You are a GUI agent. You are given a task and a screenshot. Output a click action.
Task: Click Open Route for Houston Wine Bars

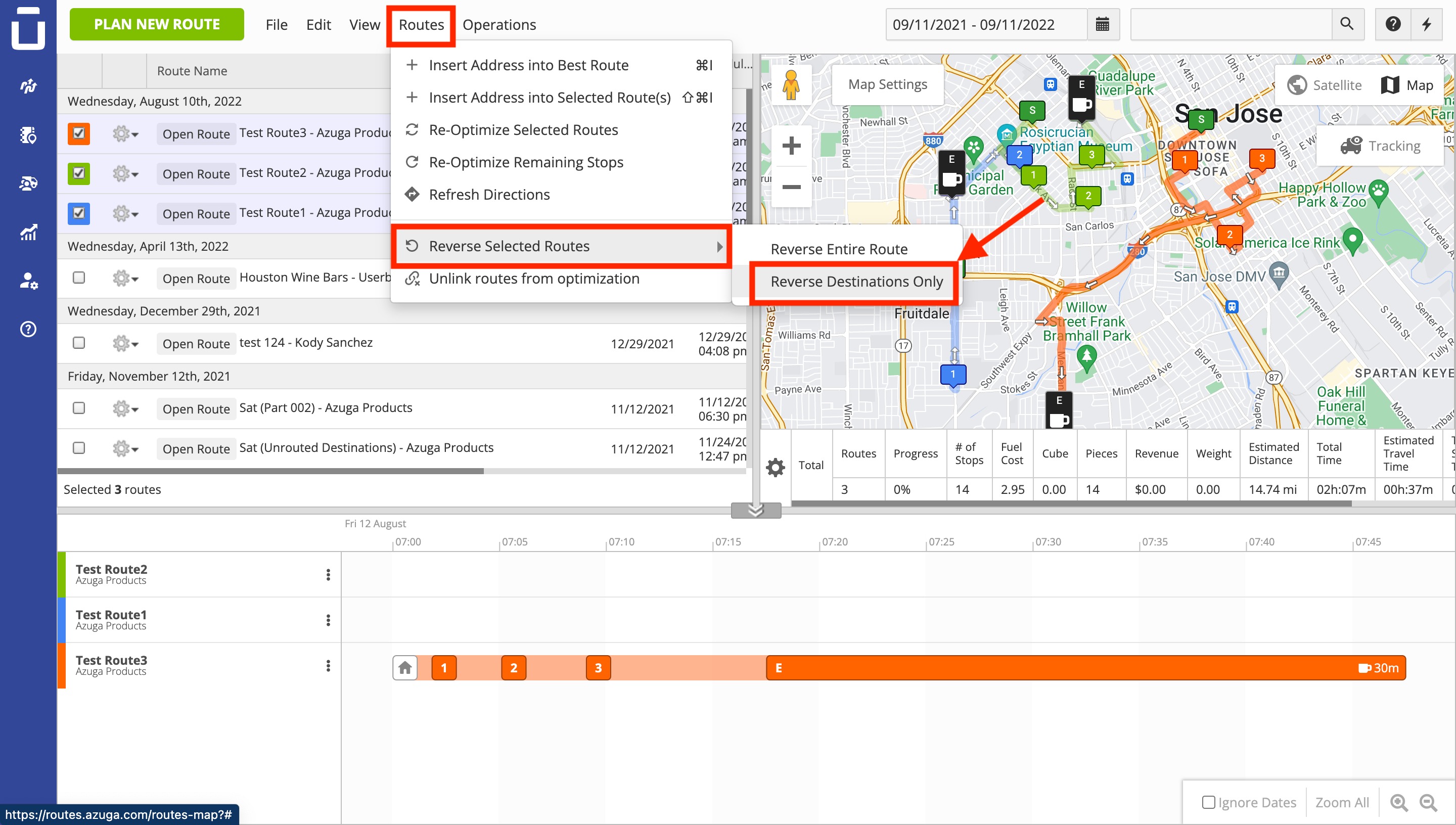[196, 279]
